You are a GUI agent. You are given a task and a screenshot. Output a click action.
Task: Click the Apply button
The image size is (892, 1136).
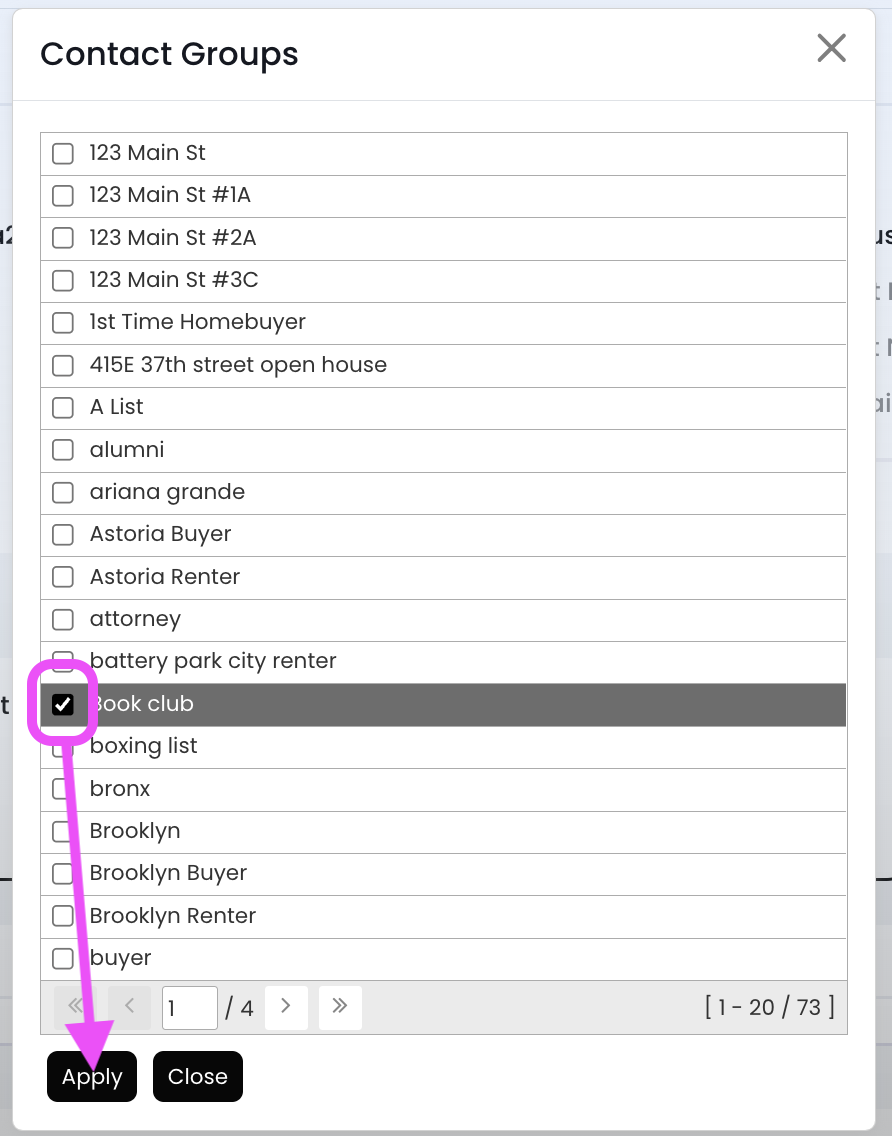tap(92, 1077)
